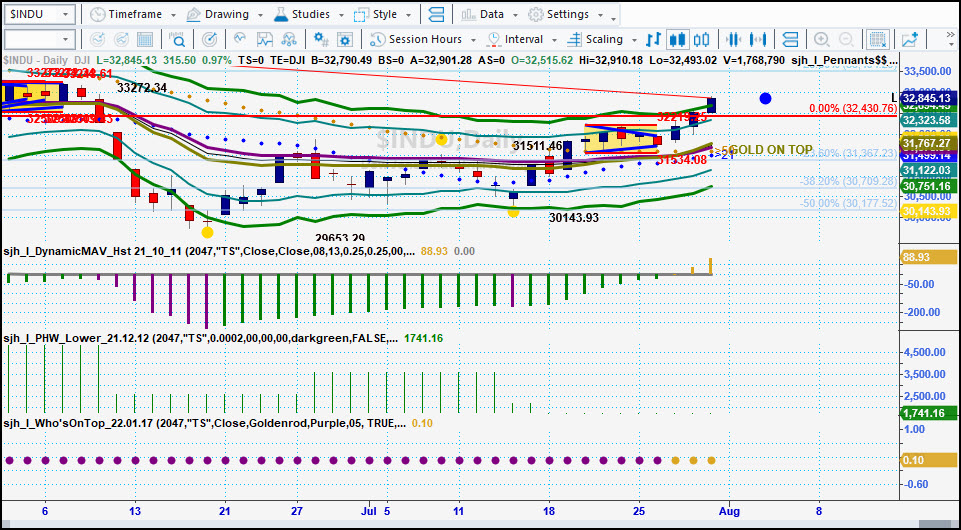Open the Timeframe menu
The image size is (961, 530).
[x=133, y=14]
